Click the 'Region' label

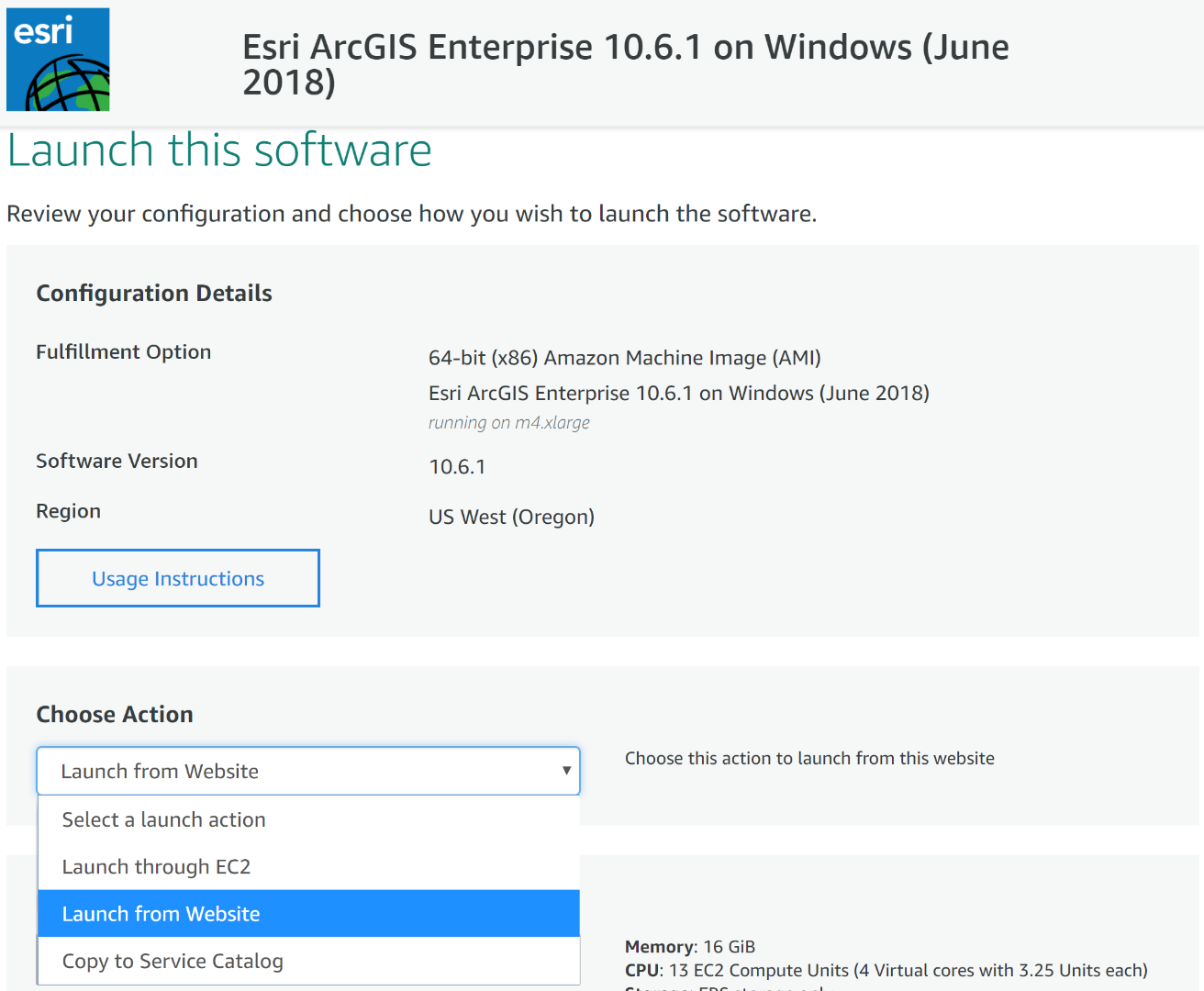[x=69, y=512]
